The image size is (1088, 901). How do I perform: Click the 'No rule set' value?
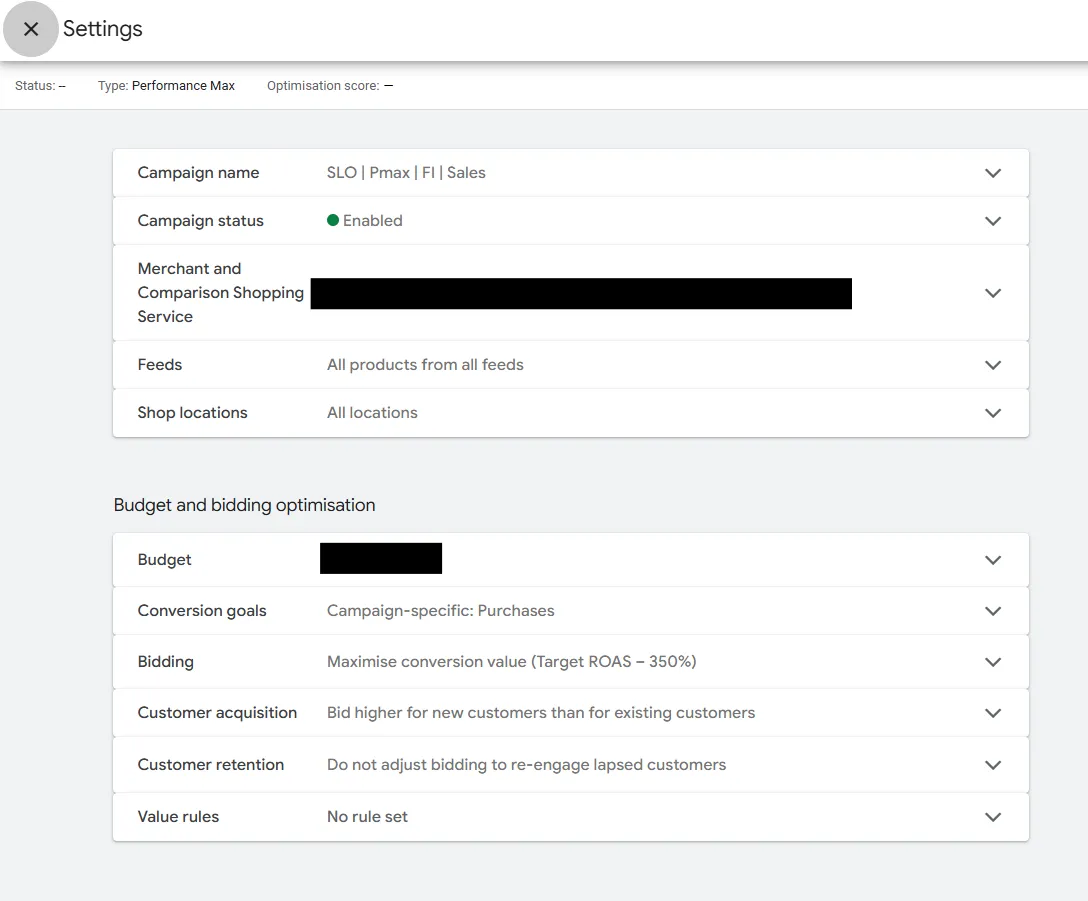pyautogui.click(x=367, y=817)
